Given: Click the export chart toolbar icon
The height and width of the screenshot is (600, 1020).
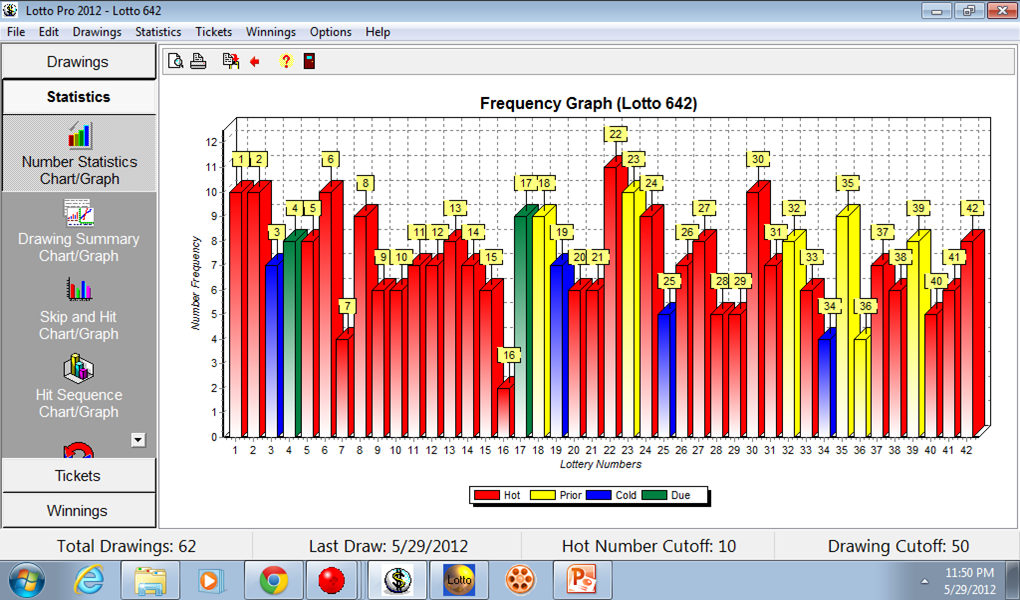Looking at the screenshot, I should coord(231,61).
